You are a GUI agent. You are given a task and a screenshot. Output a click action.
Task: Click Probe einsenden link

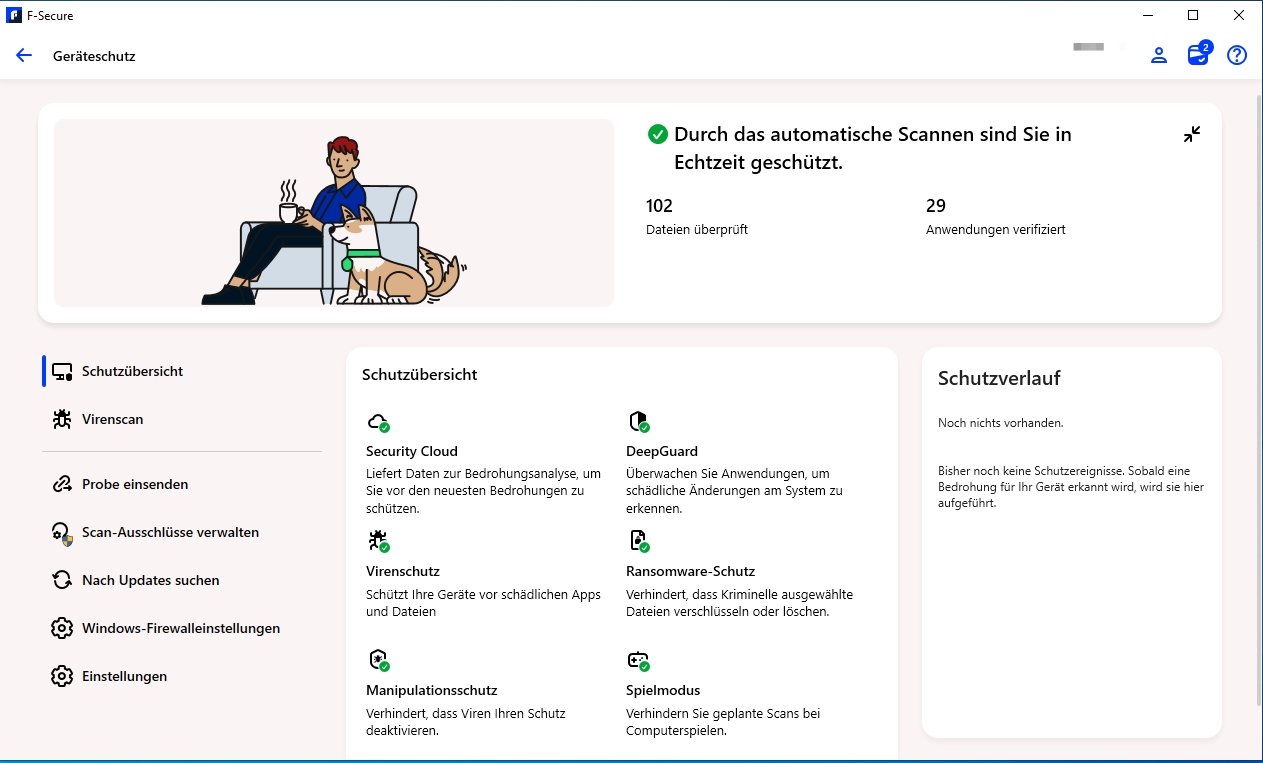(x=134, y=484)
